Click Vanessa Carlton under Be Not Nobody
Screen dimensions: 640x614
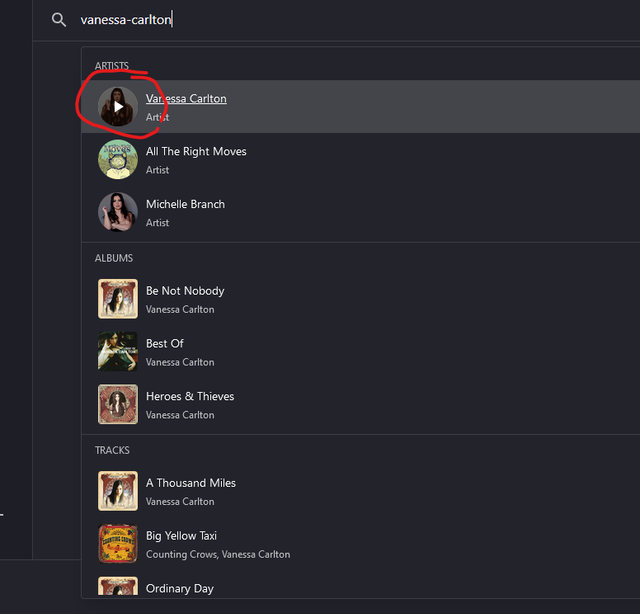(180, 309)
